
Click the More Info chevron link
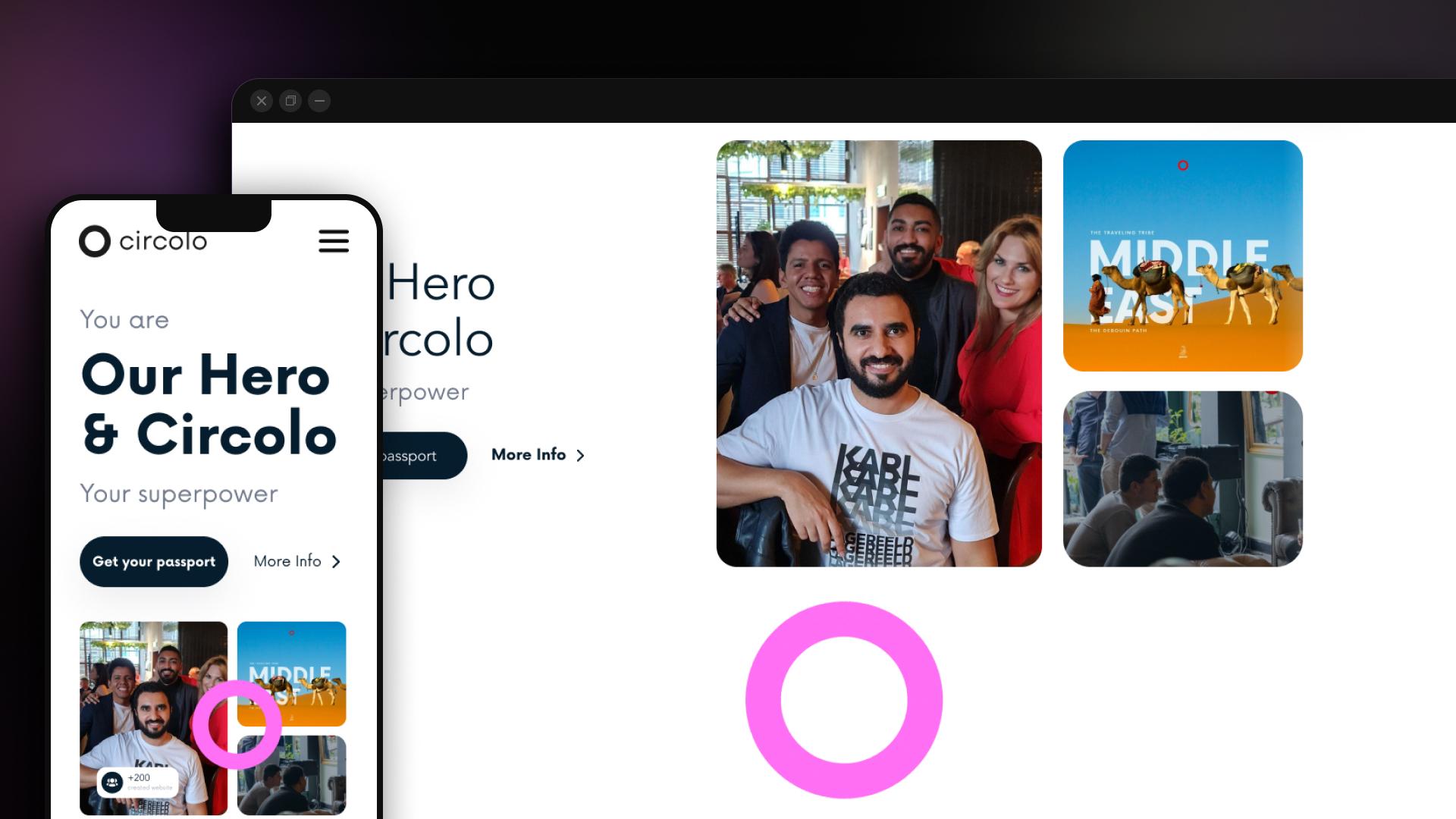tap(538, 455)
